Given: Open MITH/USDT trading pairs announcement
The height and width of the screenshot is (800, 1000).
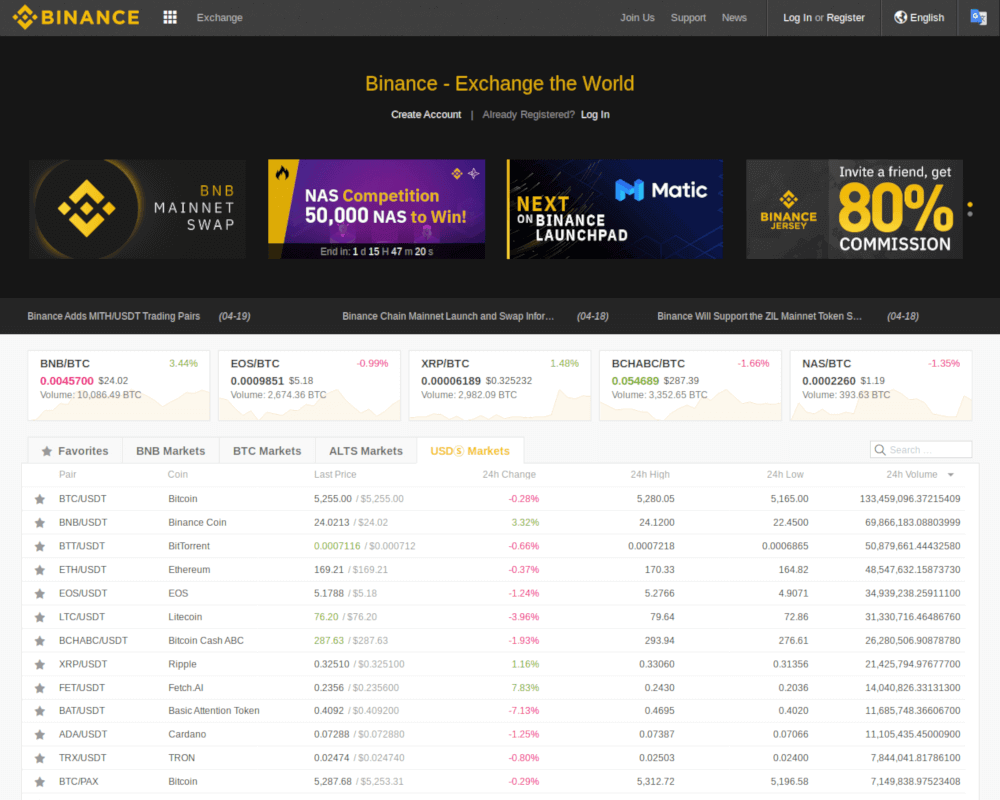Looking at the screenshot, I should tap(114, 316).
